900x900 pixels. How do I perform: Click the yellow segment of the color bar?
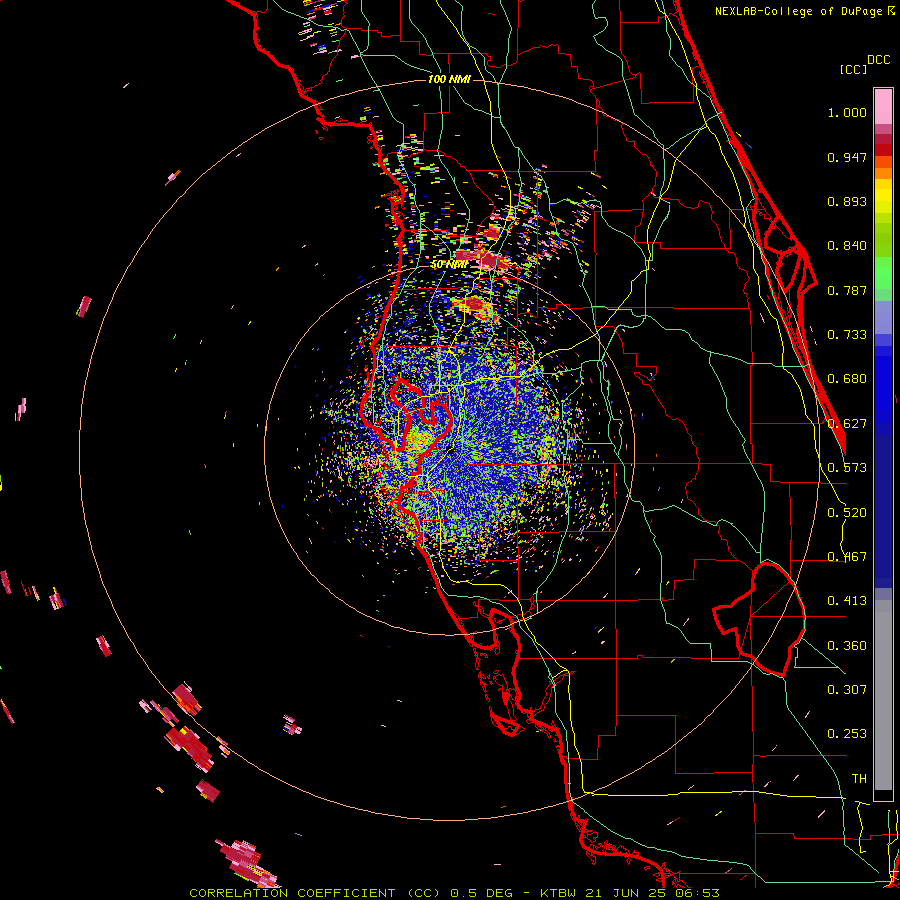point(883,197)
